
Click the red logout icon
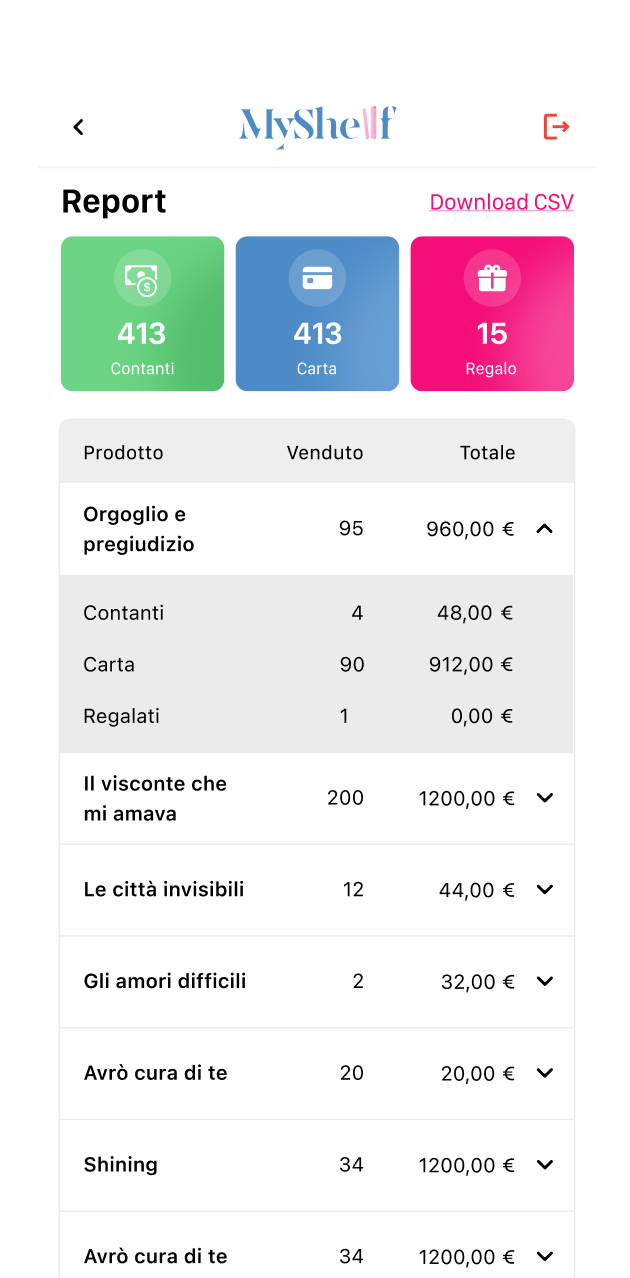coord(556,127)
